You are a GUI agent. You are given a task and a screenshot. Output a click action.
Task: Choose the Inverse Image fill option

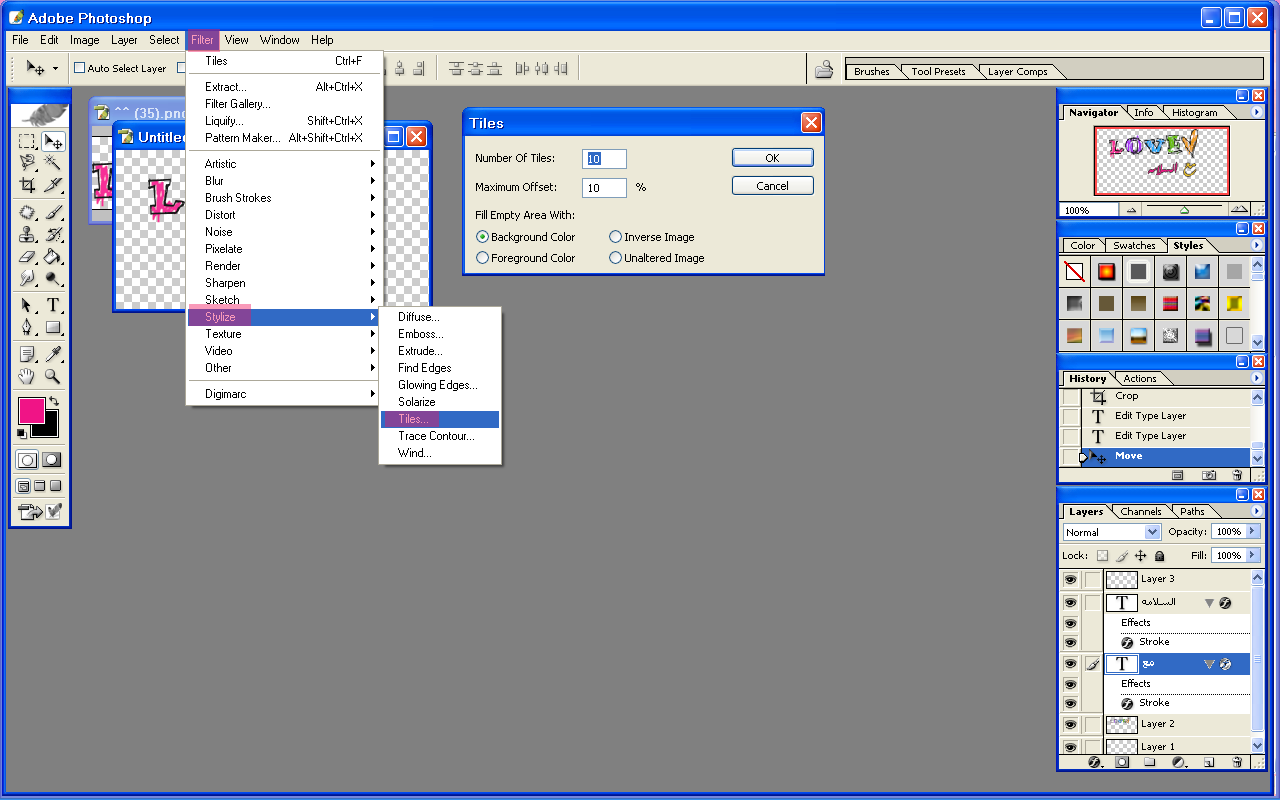pos(616,237)
